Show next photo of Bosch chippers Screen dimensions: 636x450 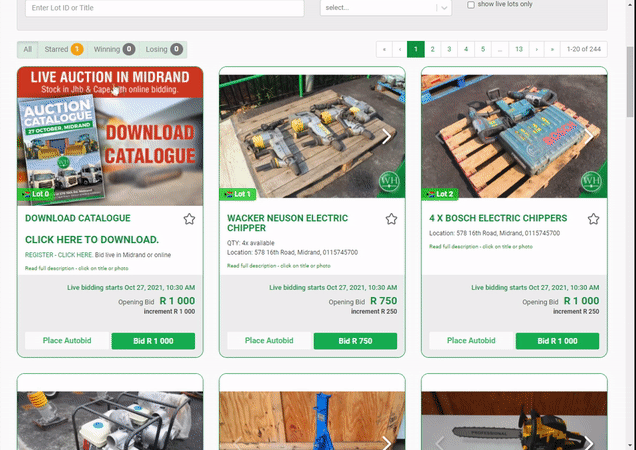[x=590, y=136]
